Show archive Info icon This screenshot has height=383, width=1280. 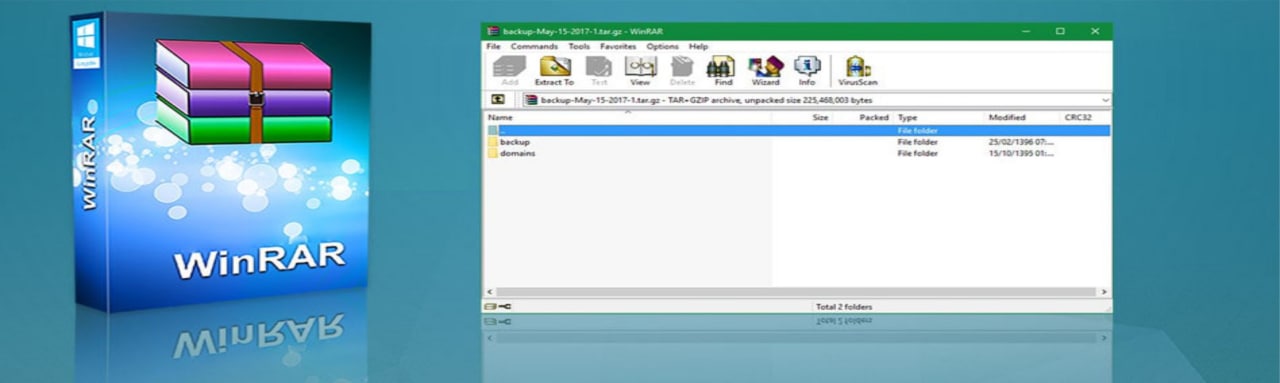tap(806, 70)
